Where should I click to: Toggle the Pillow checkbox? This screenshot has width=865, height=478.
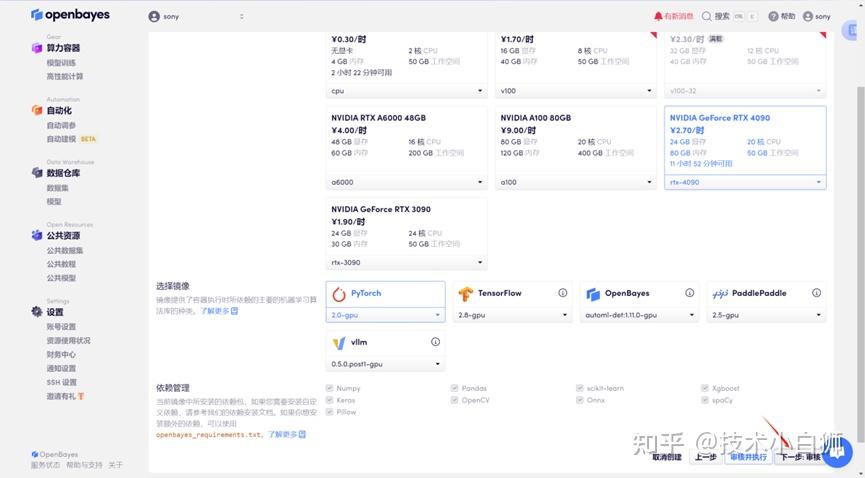click(329, 412)
